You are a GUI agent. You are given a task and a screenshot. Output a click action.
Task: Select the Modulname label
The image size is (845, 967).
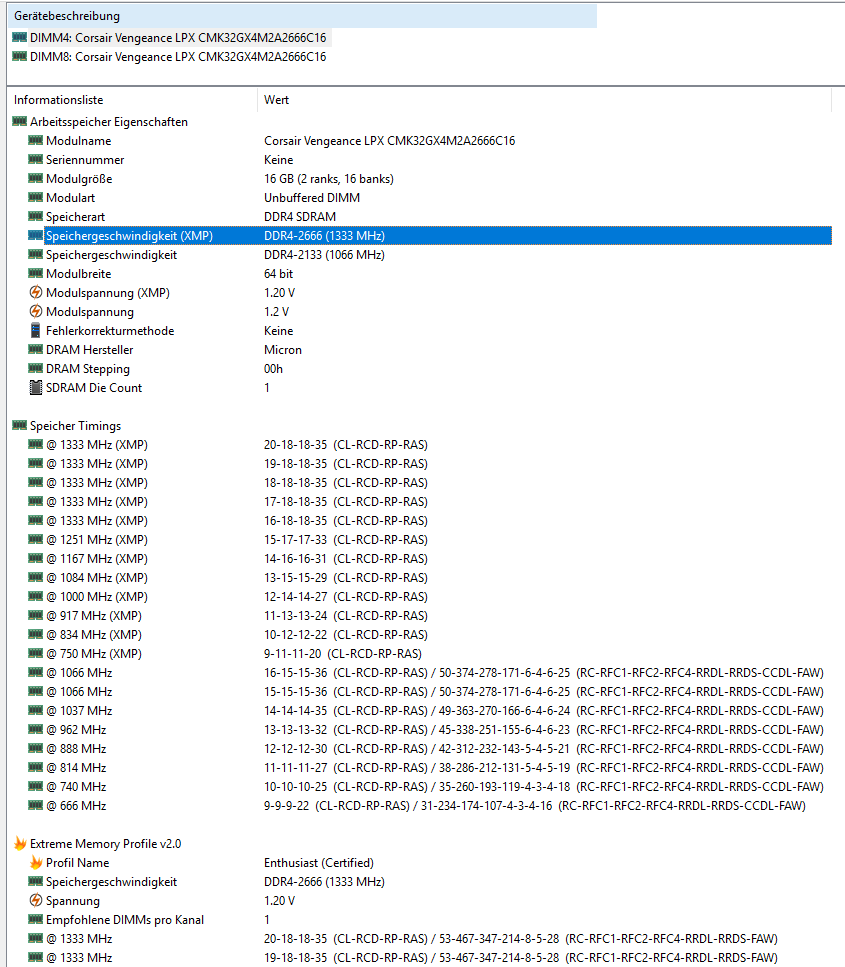[78, 141]
